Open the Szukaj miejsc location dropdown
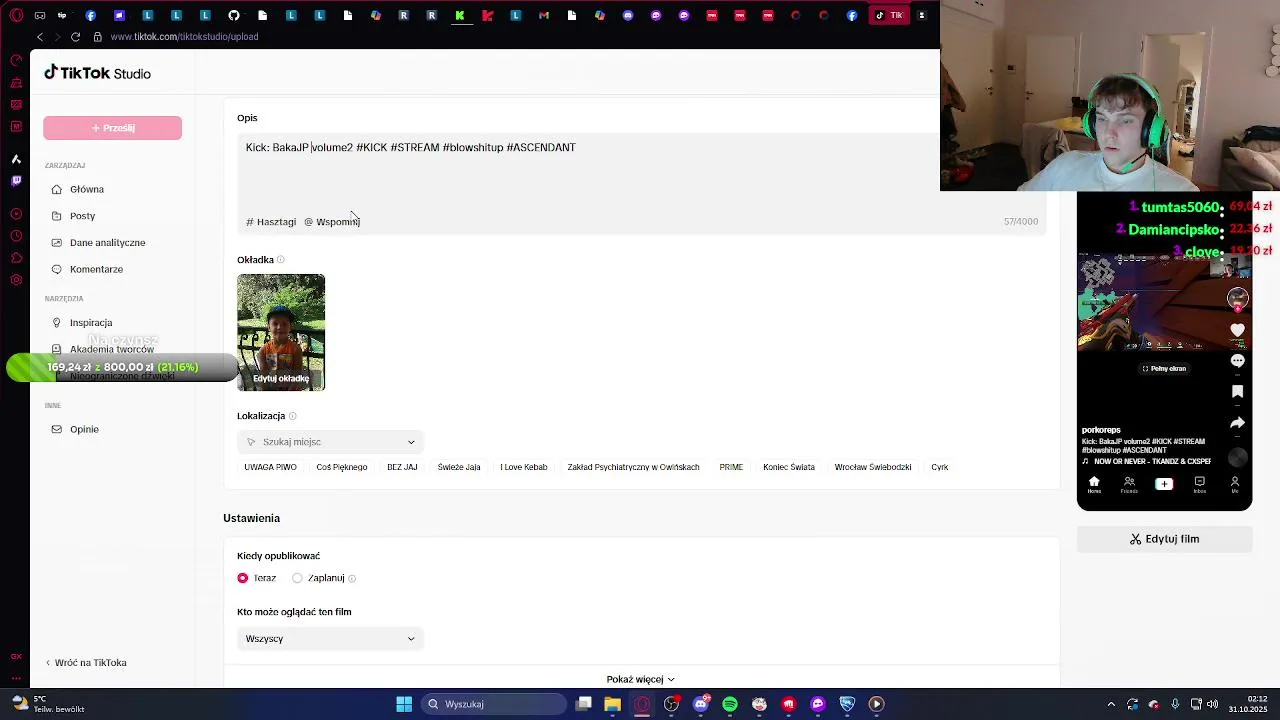 [330, 442]
